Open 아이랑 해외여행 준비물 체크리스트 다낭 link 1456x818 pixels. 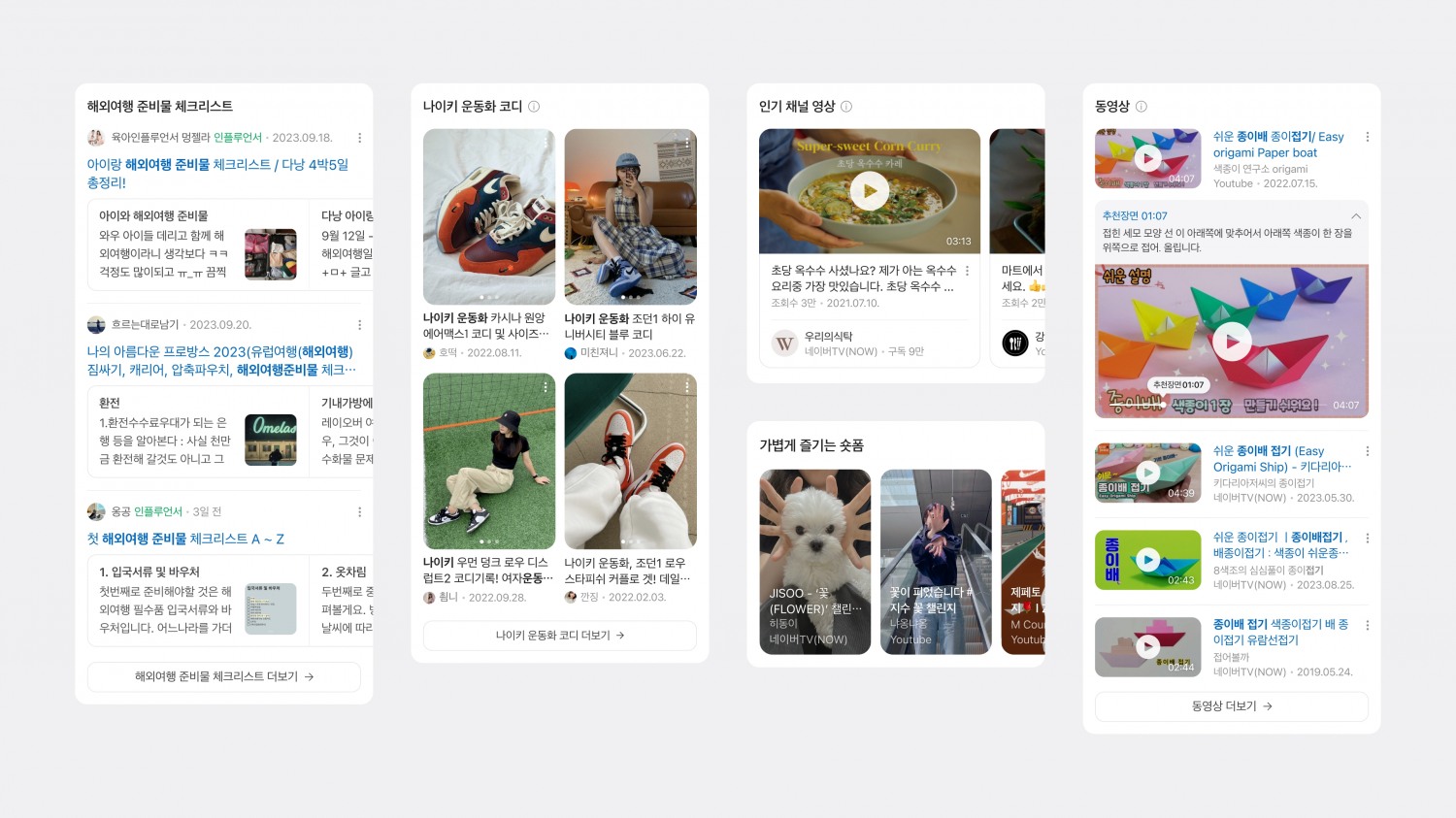217,174
